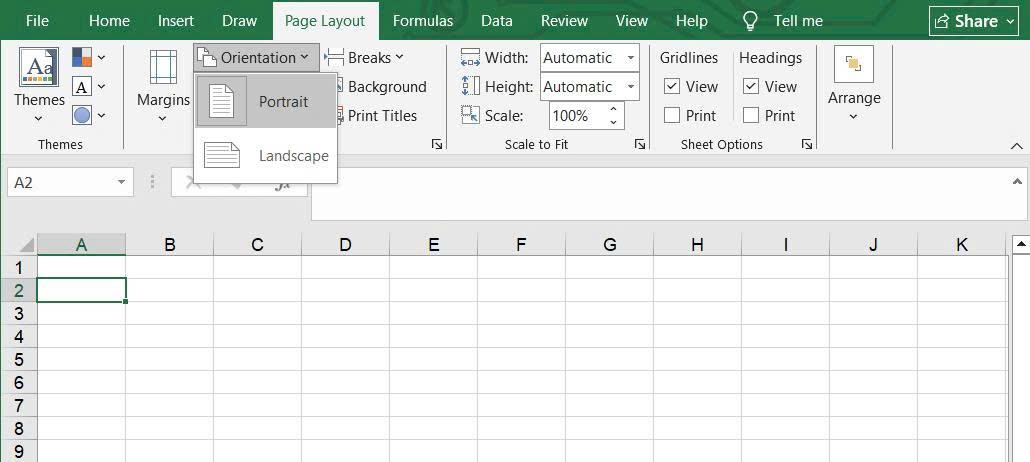Select column K header
This screenshot has height=462, width=1030.
click(962, 244)
